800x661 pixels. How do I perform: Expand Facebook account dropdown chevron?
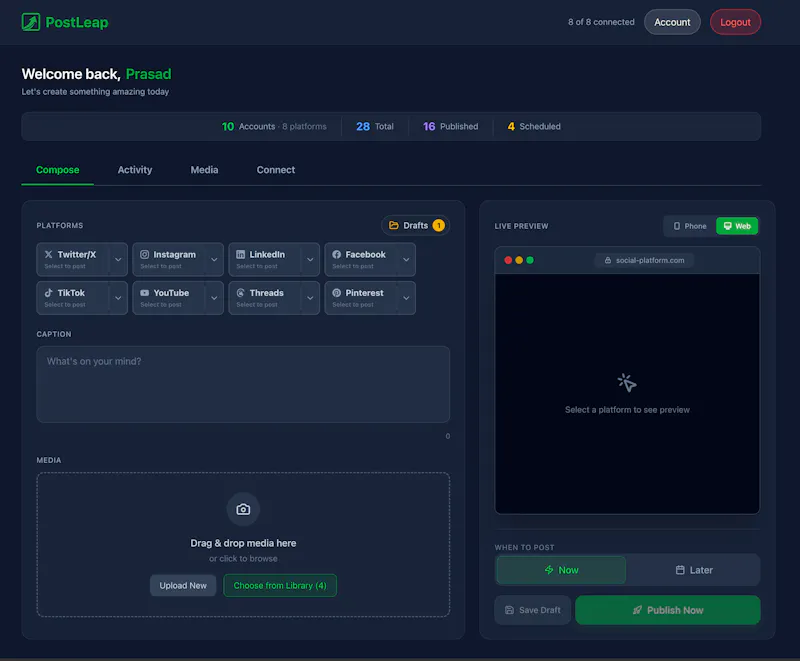(406, 259)
